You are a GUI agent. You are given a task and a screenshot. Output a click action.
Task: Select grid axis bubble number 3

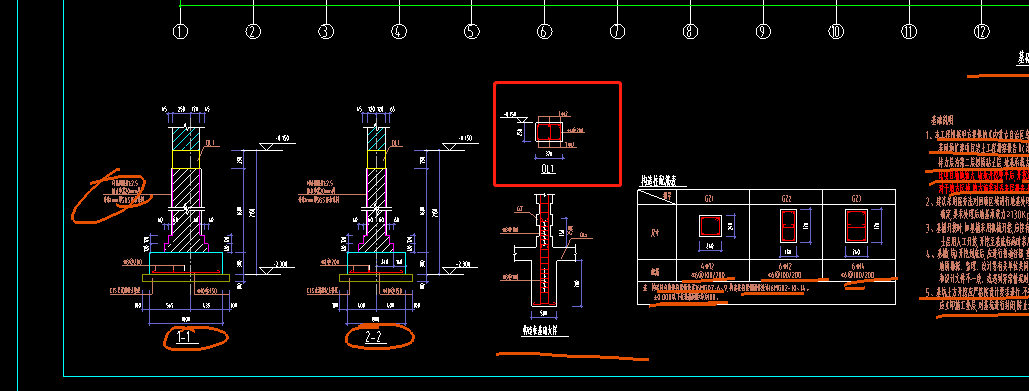coord(326,31)
